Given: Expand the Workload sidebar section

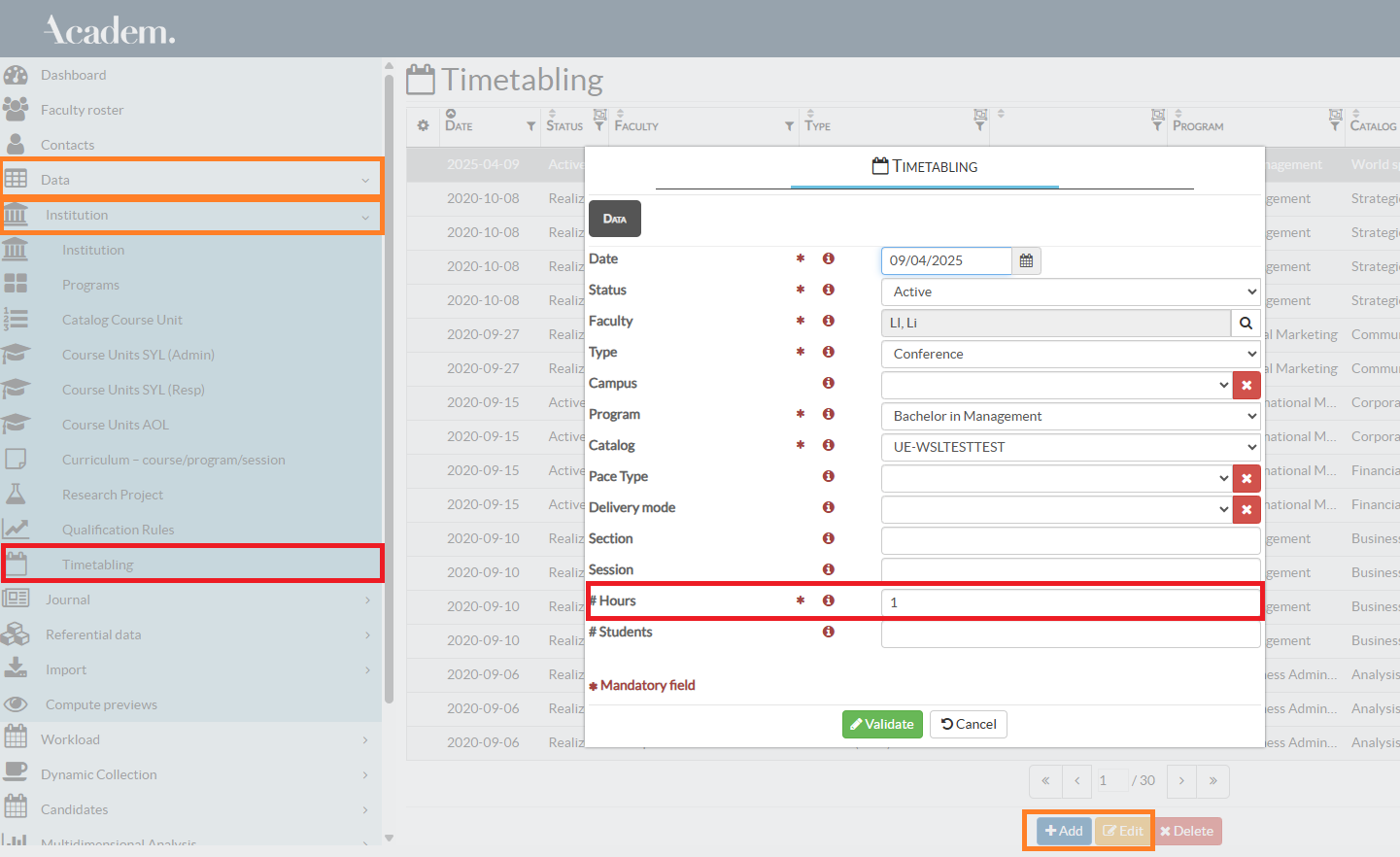Looking at the screenshot, I should coord(71,739).
